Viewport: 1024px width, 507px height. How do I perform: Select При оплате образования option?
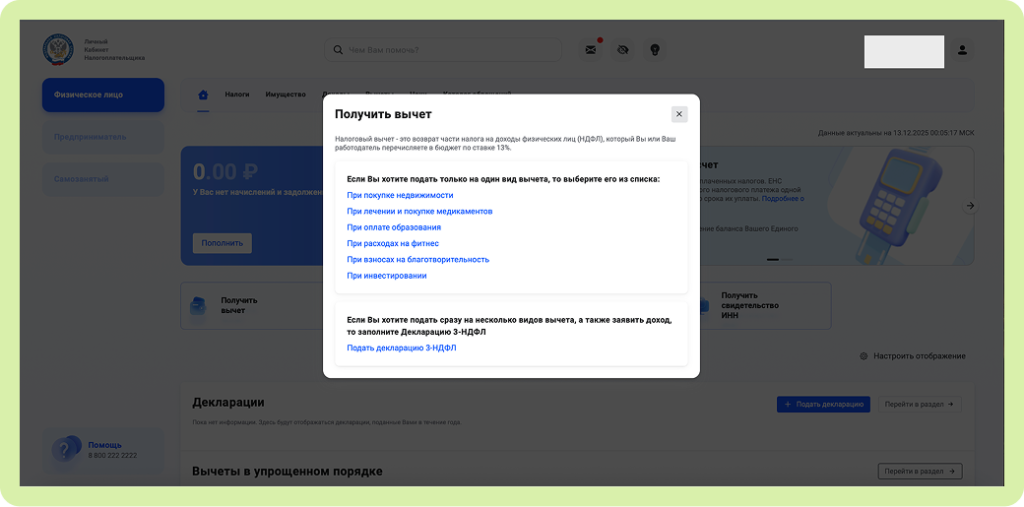tap(394, 228)
